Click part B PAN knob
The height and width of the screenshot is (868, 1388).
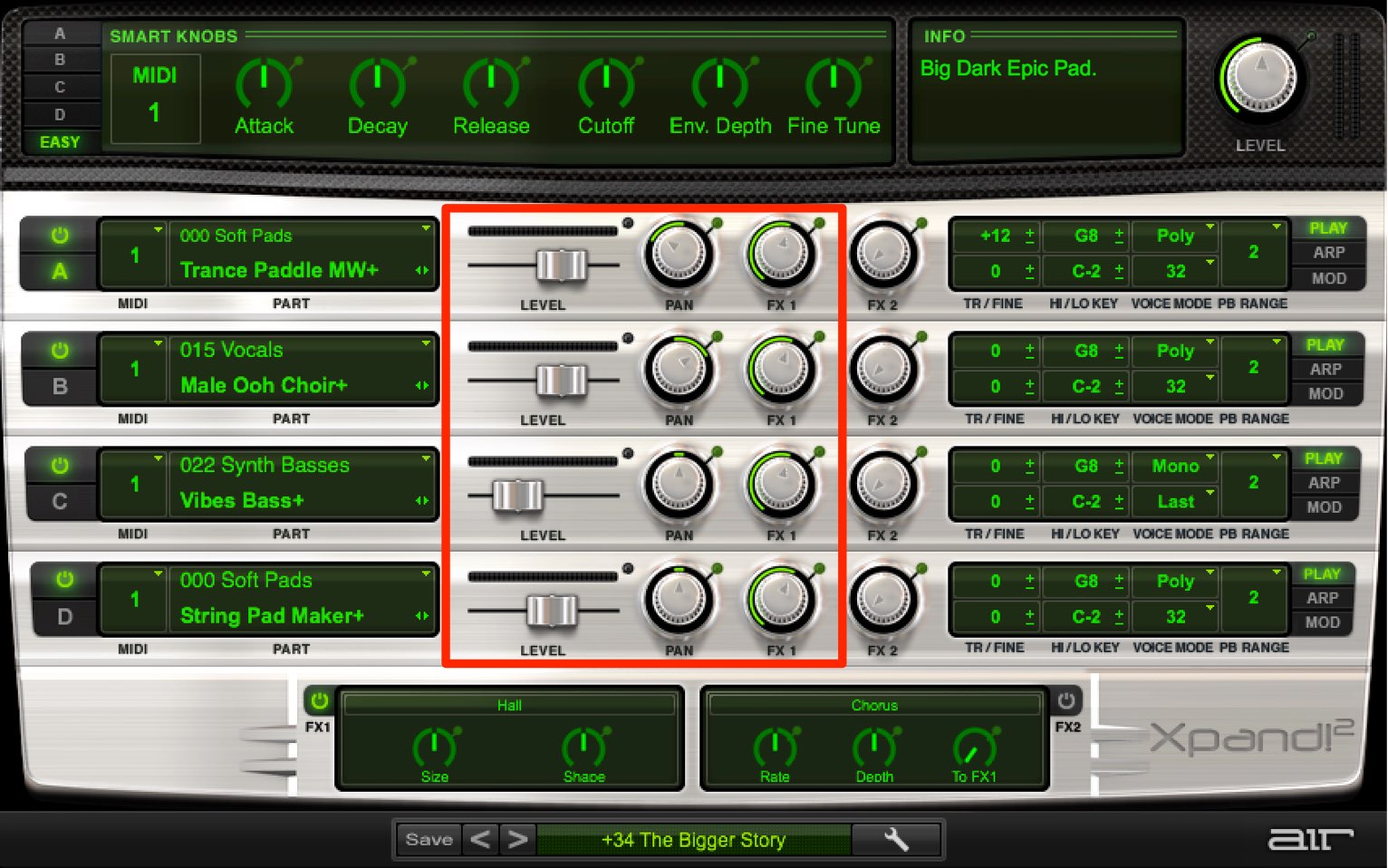click(x=679, y=370)
